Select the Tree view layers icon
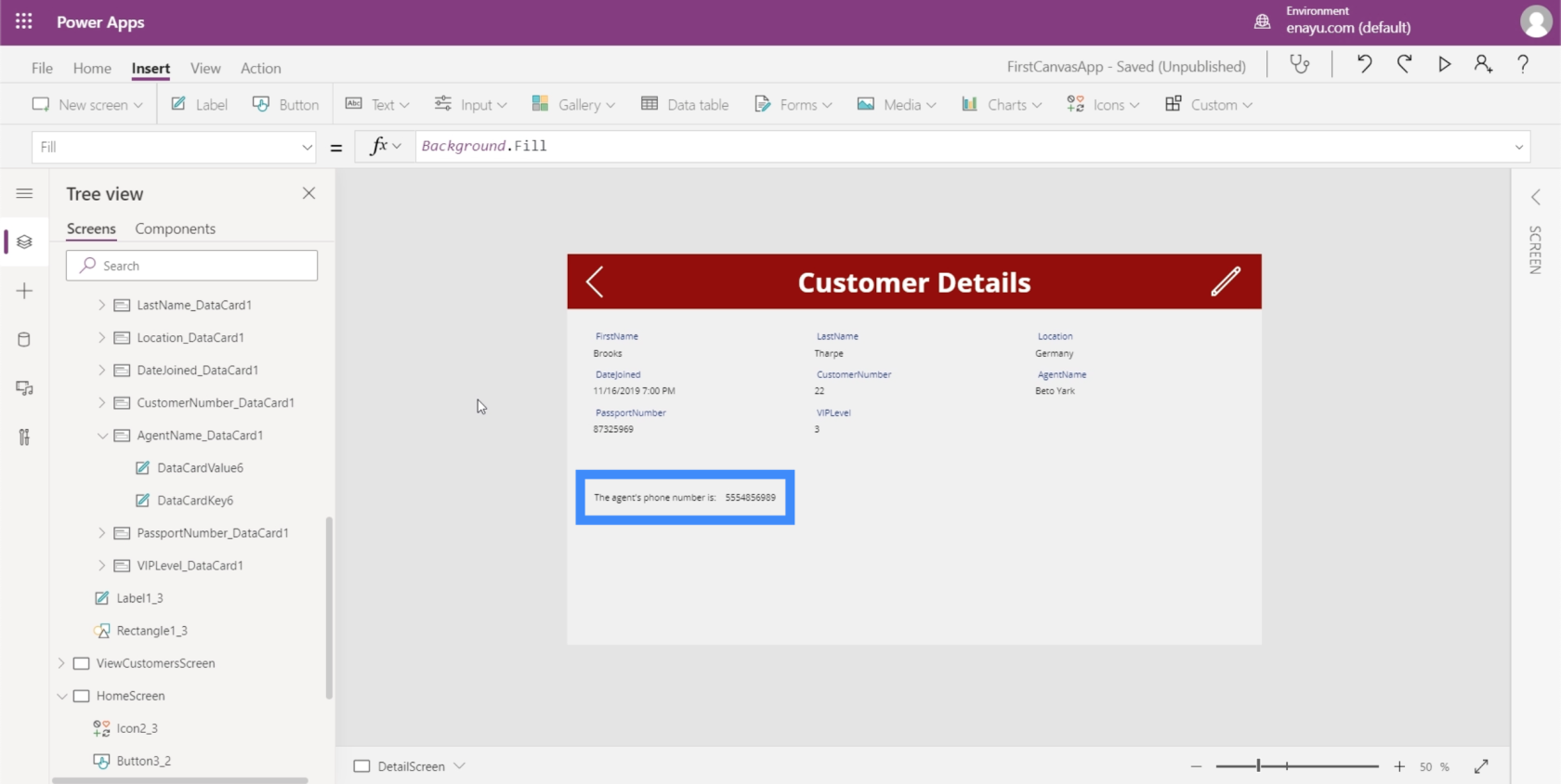Screen dimensions: 1561x784 coord(24,242)
